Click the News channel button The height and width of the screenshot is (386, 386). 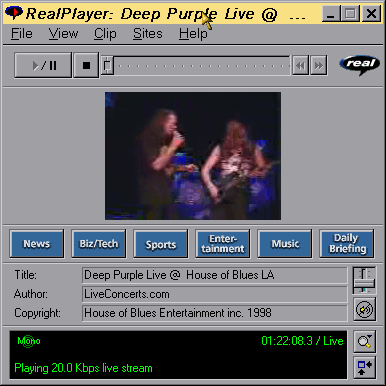[x=37, y=244]
